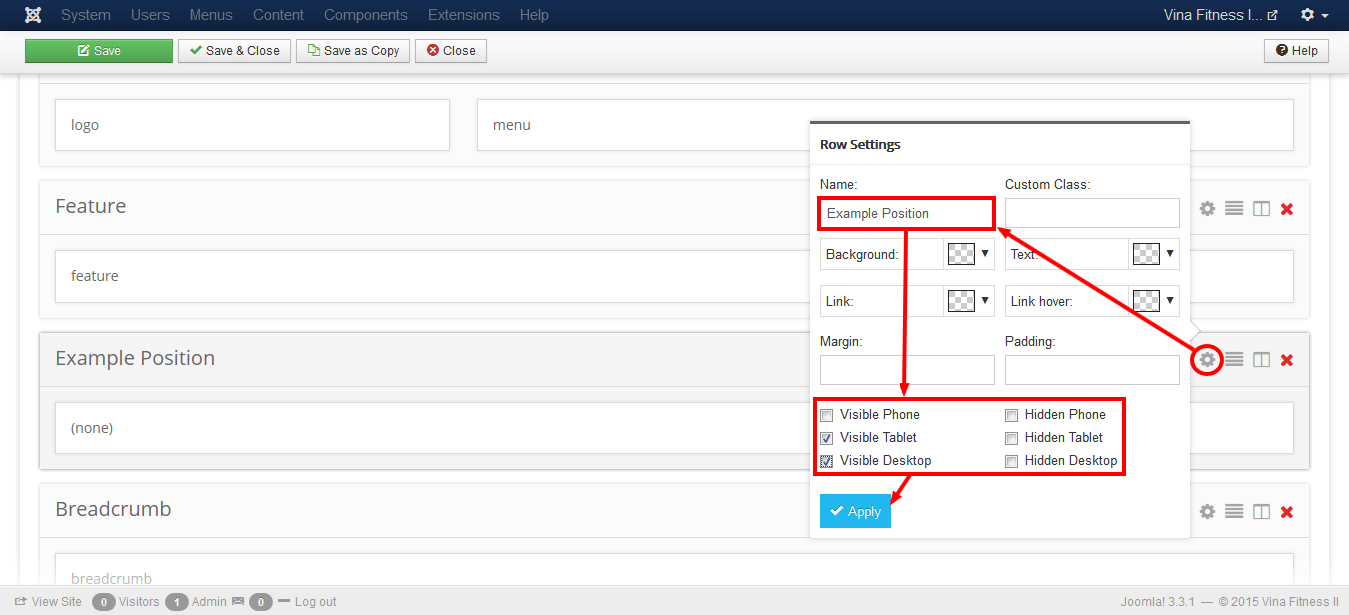Open settings gear on Breadcrumb row
The width and height of the screenshot is (1349, 615).
tap(1207, 511)
